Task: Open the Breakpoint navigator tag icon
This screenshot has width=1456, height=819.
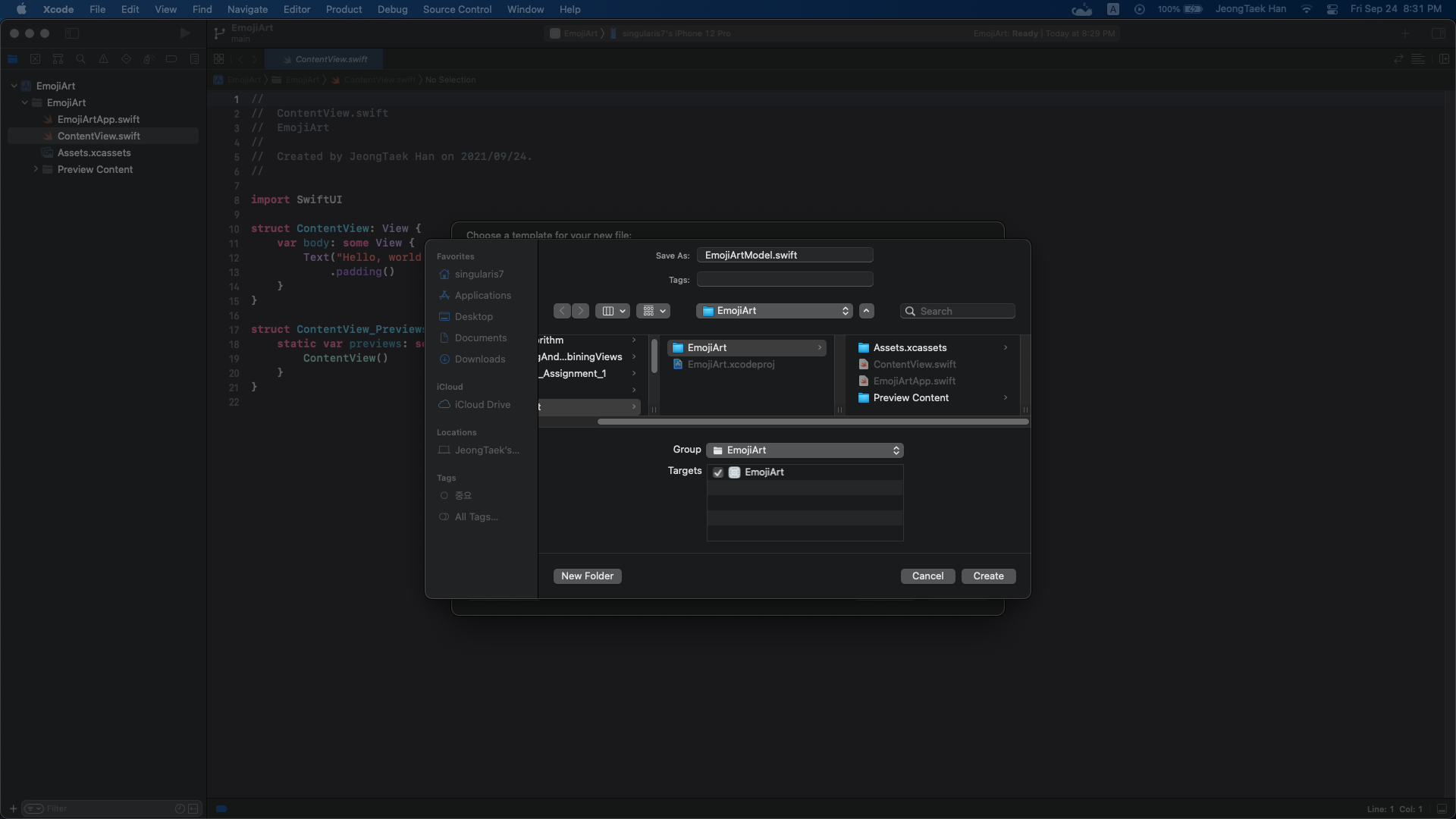Action: 171,59
